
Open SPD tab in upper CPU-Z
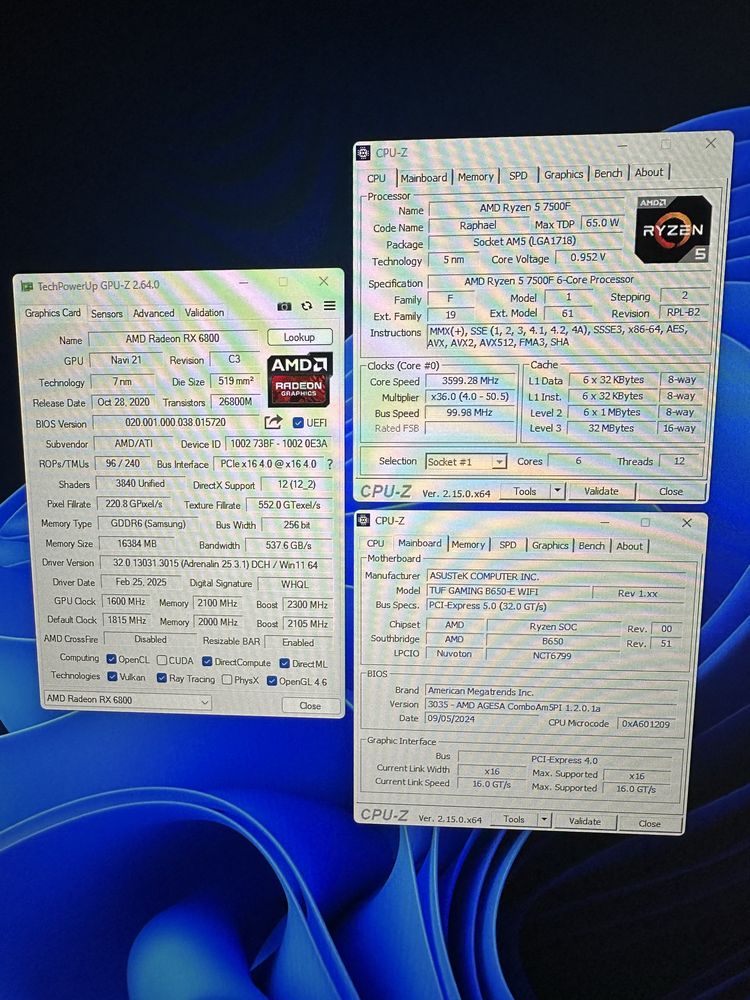[x=518, y=175]
